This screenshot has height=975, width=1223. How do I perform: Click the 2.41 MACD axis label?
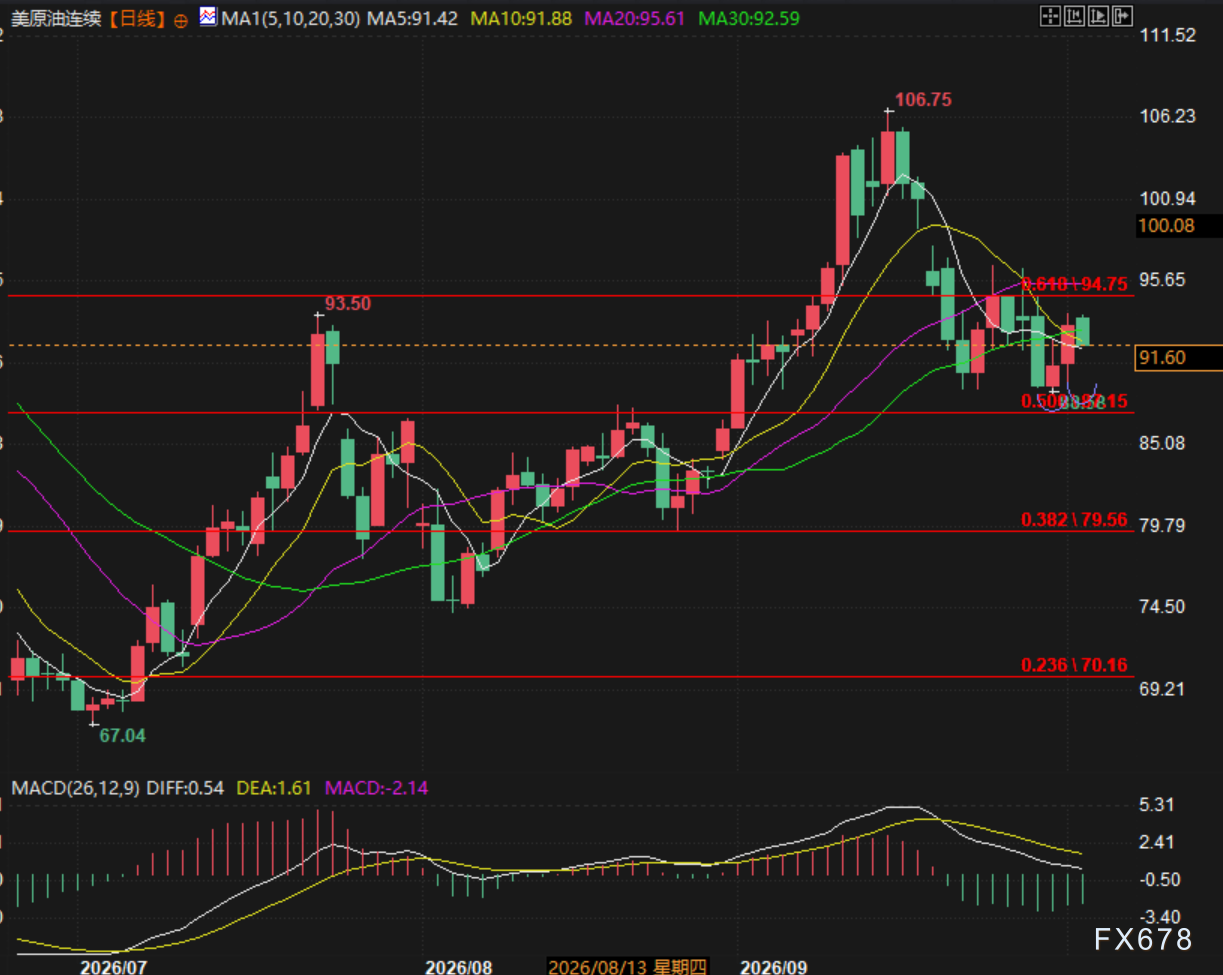[1158, 842]
